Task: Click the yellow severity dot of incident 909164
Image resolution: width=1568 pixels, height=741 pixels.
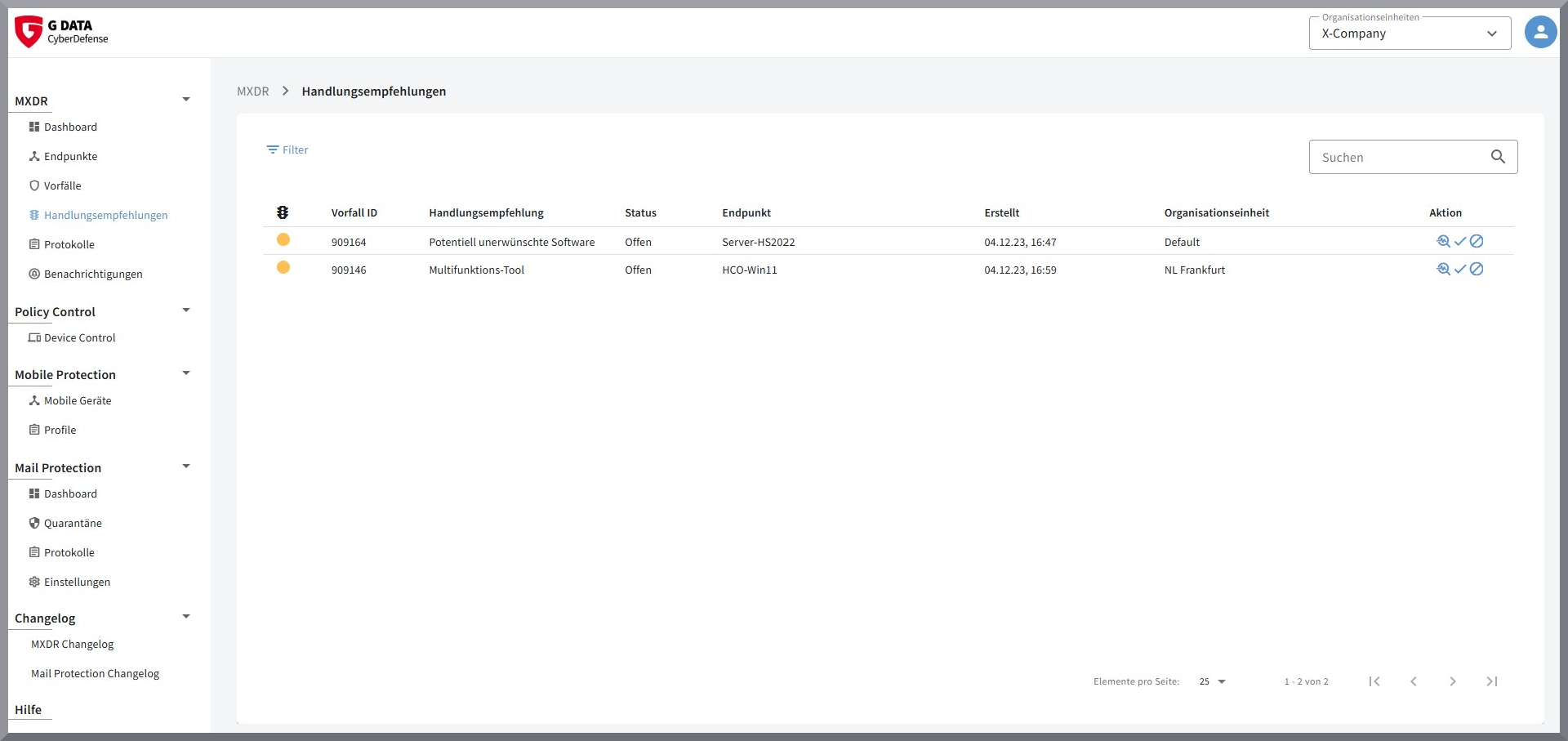Action: tap(283, 239)
